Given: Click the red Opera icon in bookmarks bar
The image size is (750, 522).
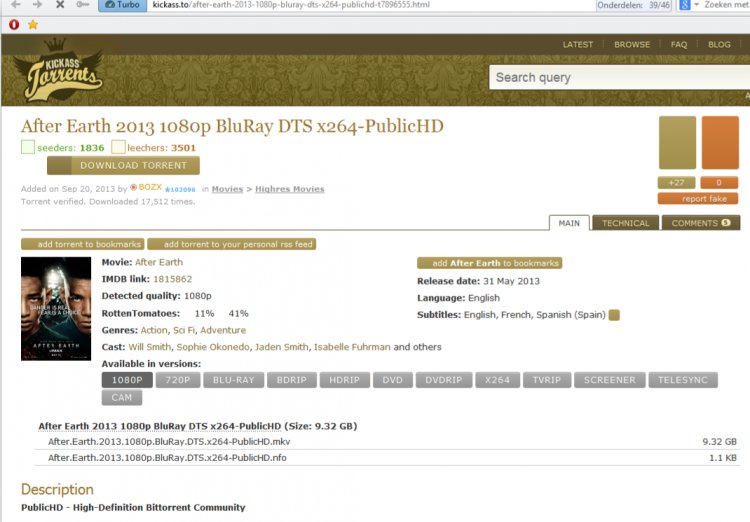Looking at the screenshot, I should click(x=14, y=24).
